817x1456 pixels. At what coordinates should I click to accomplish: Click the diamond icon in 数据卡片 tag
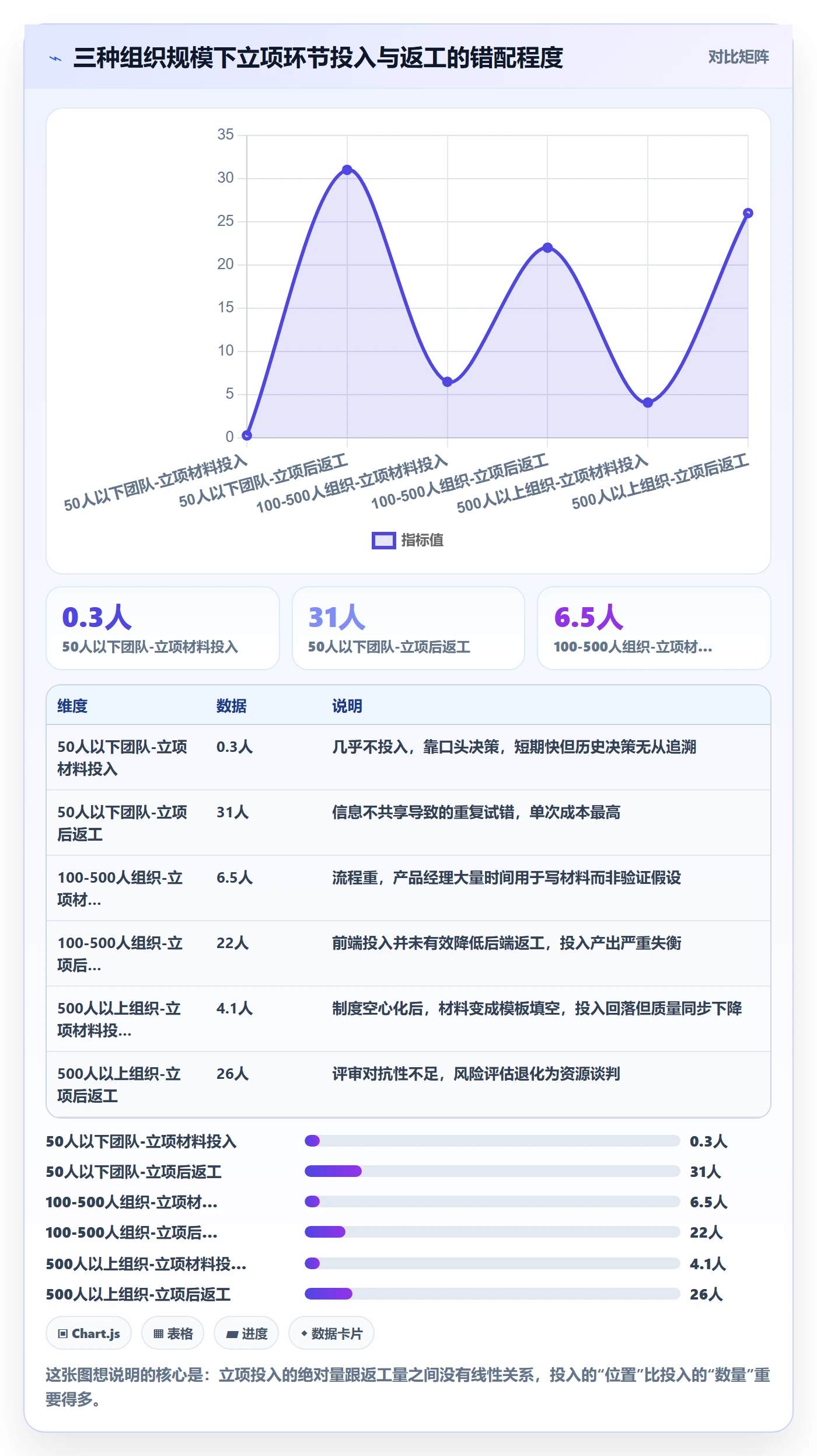[x=304, y=1333]
